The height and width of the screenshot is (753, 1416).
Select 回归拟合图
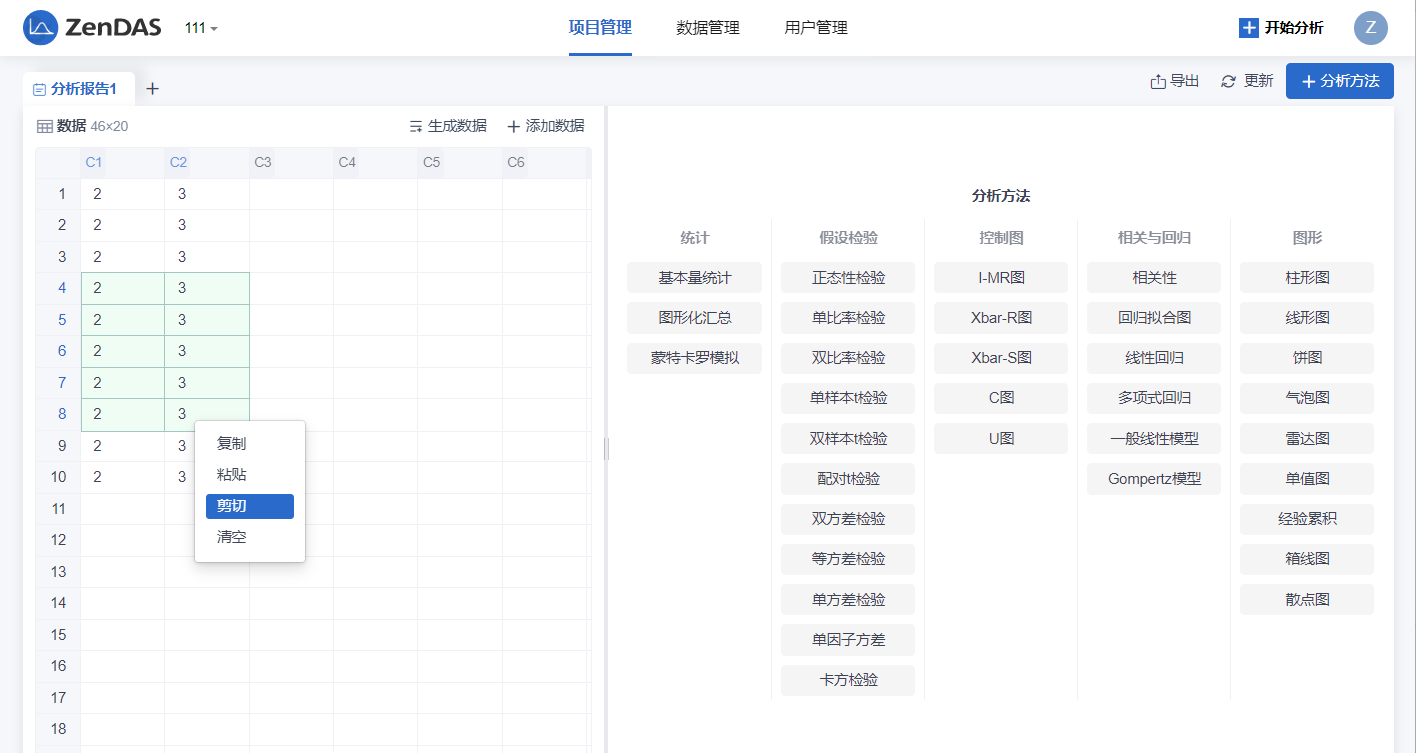pos(1154,318)
